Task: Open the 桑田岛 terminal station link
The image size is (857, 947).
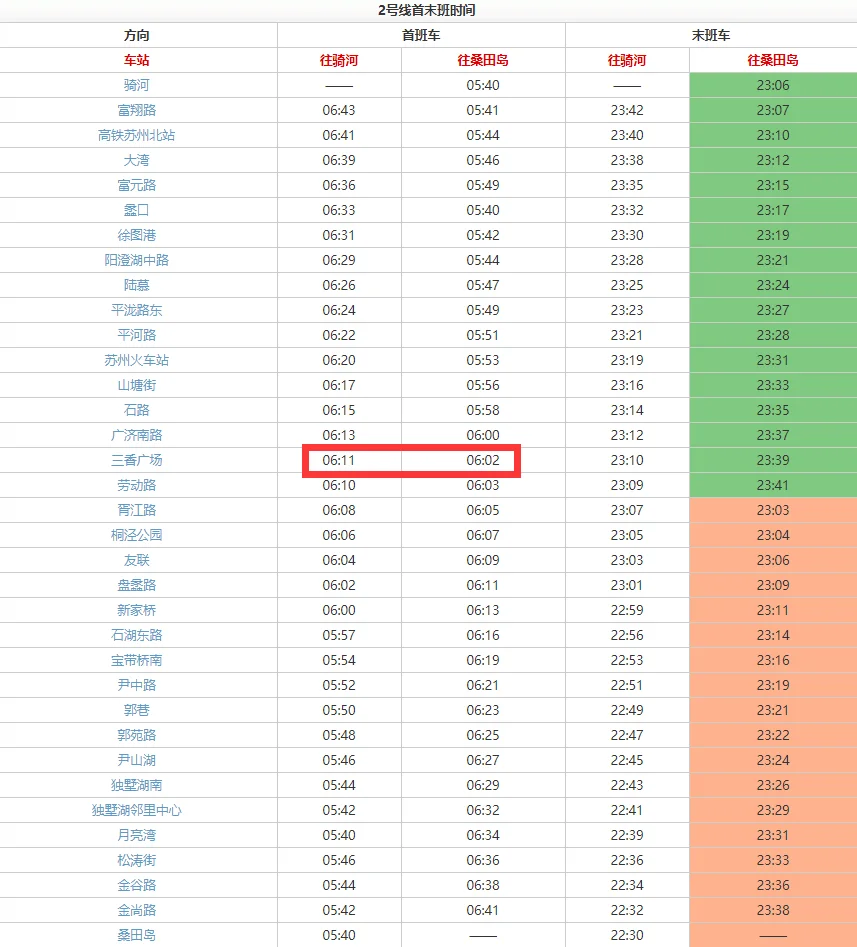Action: [137, 935]
